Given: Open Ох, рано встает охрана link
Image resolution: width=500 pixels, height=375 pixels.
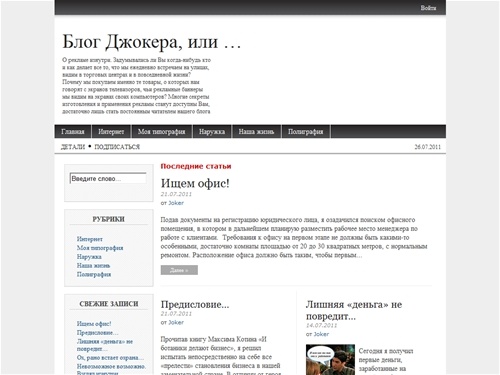Looking at the screenshot, I should [110, 358].
